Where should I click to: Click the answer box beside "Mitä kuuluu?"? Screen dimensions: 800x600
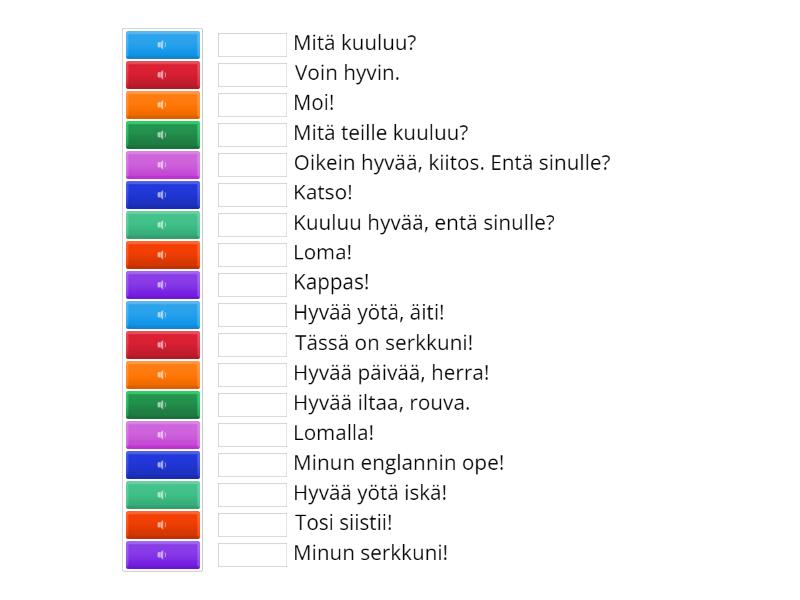click(252, 45)
